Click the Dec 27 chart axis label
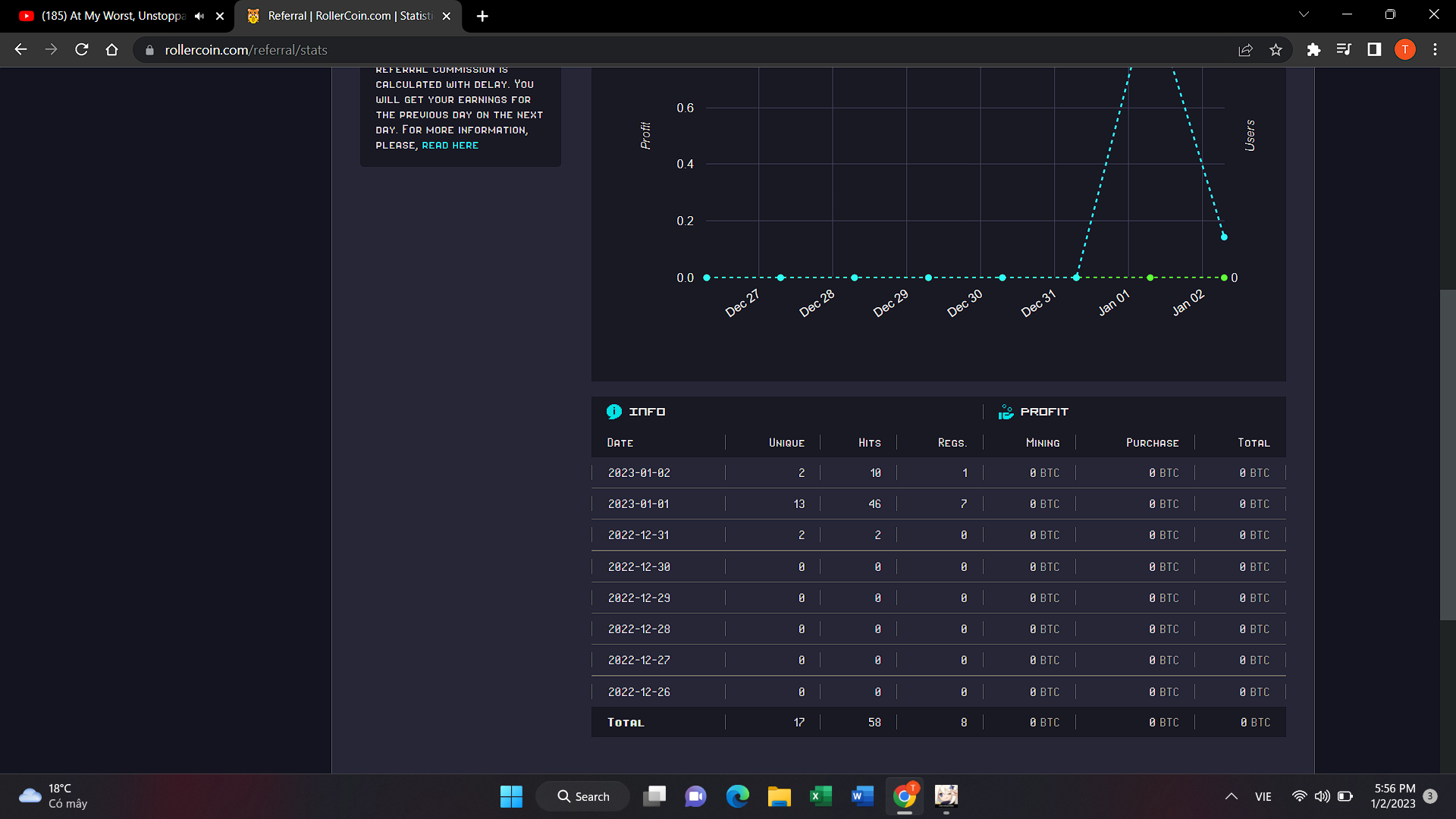 pyautogui.click(x=742, y=303)
